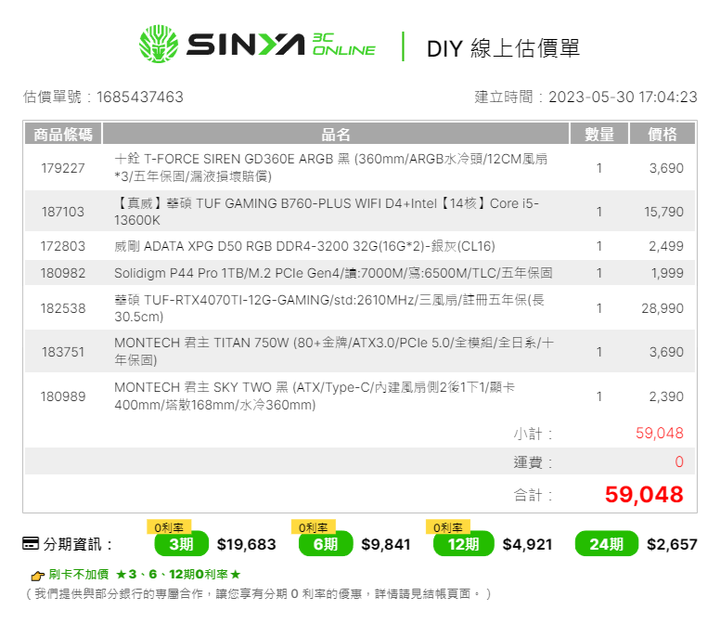Click the 品名 column header
Image resolution: width=720 pixels, height=623 pixels.
336,134
